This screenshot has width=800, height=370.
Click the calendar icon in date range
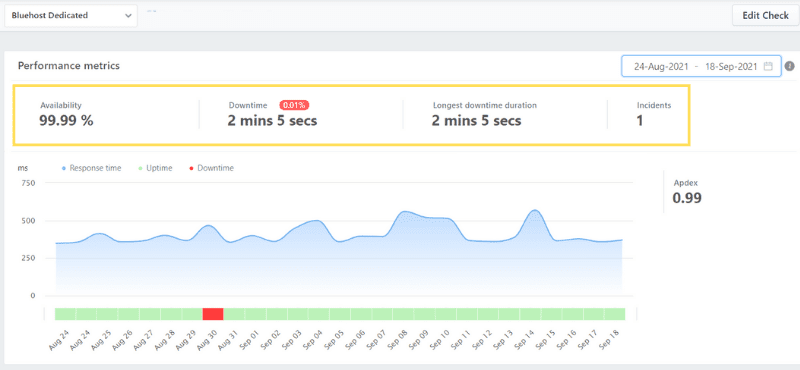pos(768,66)
